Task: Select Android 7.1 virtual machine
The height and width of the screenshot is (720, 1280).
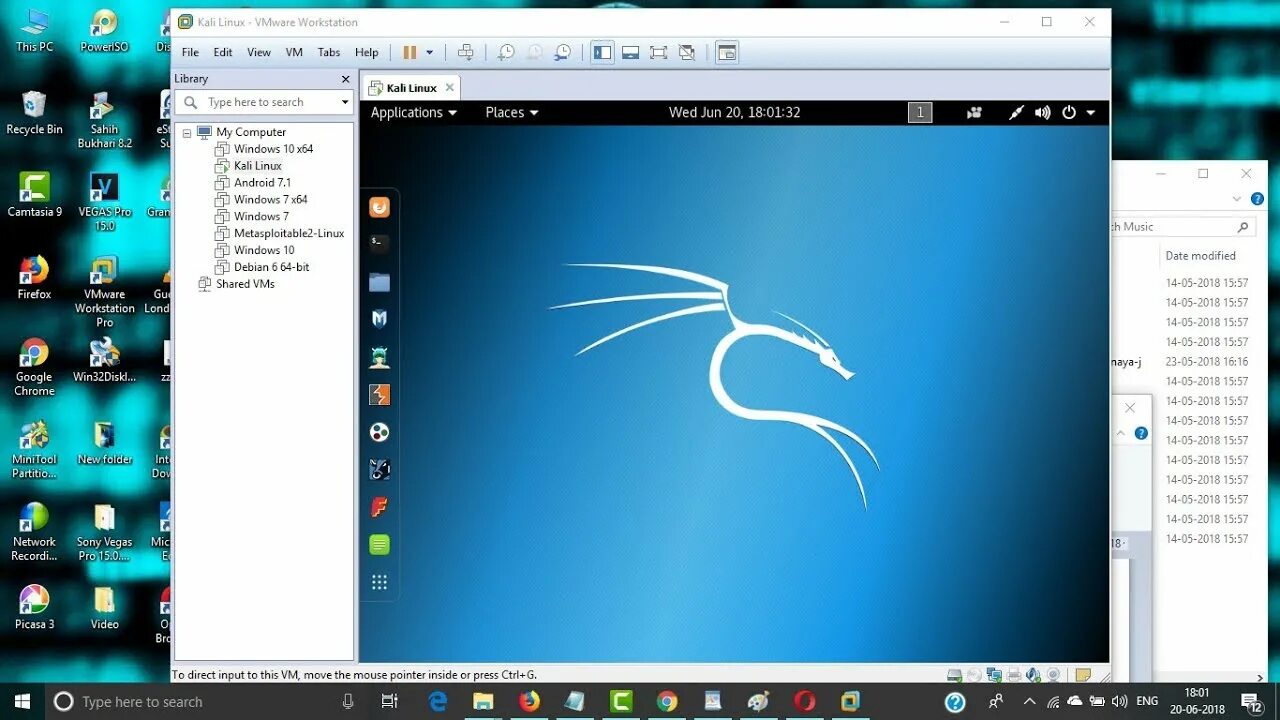Action: (x=262, y=183)
